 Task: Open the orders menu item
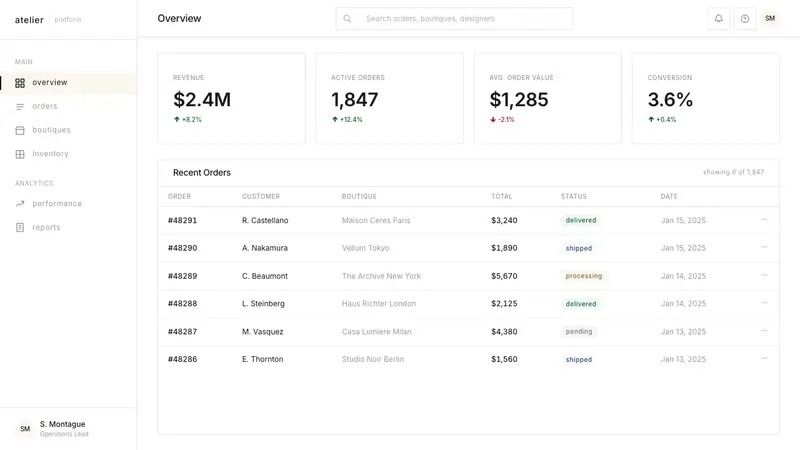(68, 106)
